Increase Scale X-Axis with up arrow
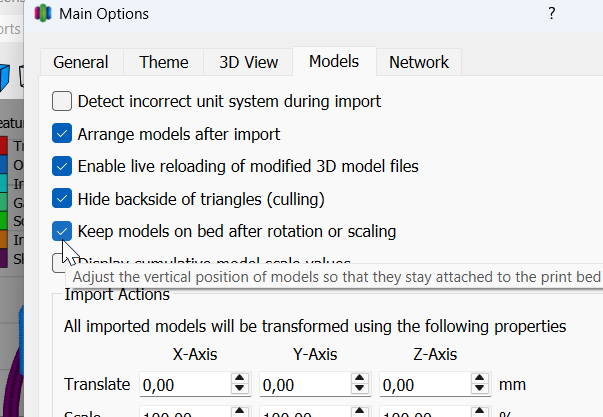This screenshot has width=603, height=417. (x=240, y=412)
